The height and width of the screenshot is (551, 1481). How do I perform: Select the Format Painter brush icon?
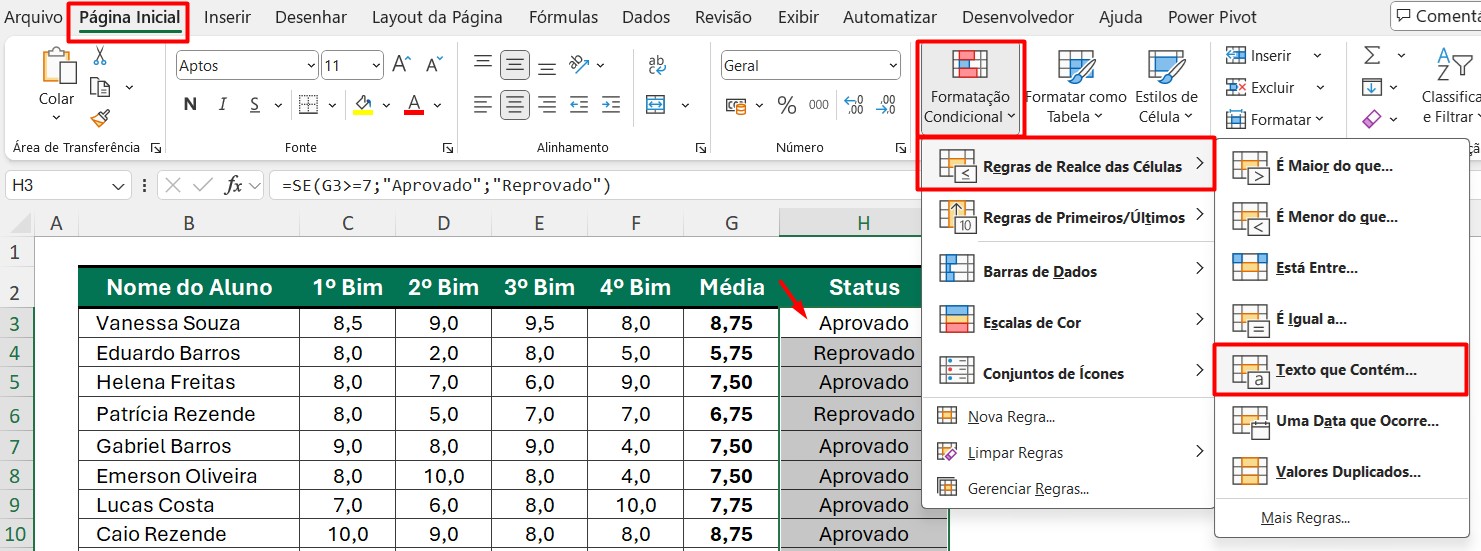tap(100, 119)
